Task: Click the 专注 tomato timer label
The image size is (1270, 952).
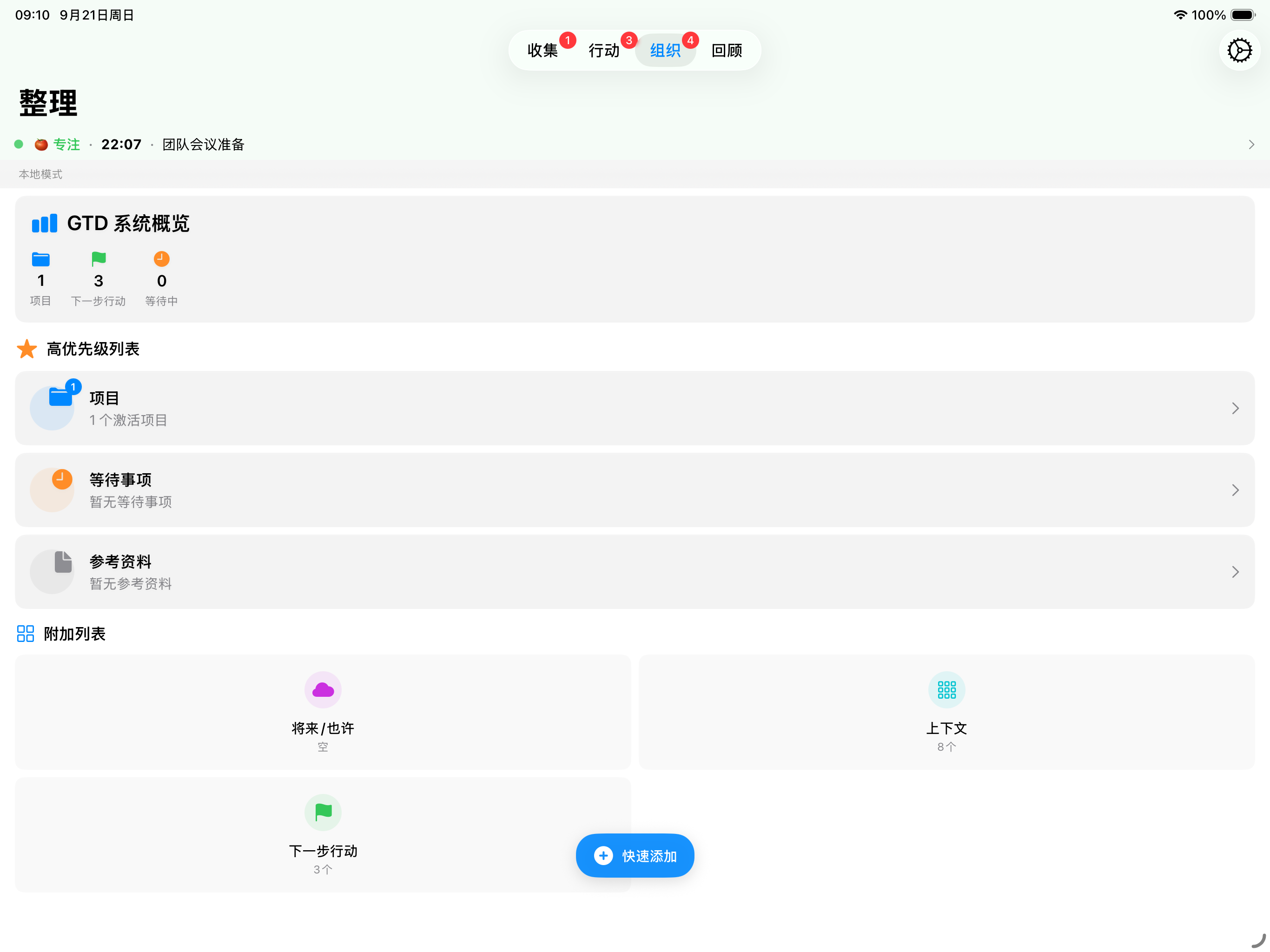Action: point(66,145)
